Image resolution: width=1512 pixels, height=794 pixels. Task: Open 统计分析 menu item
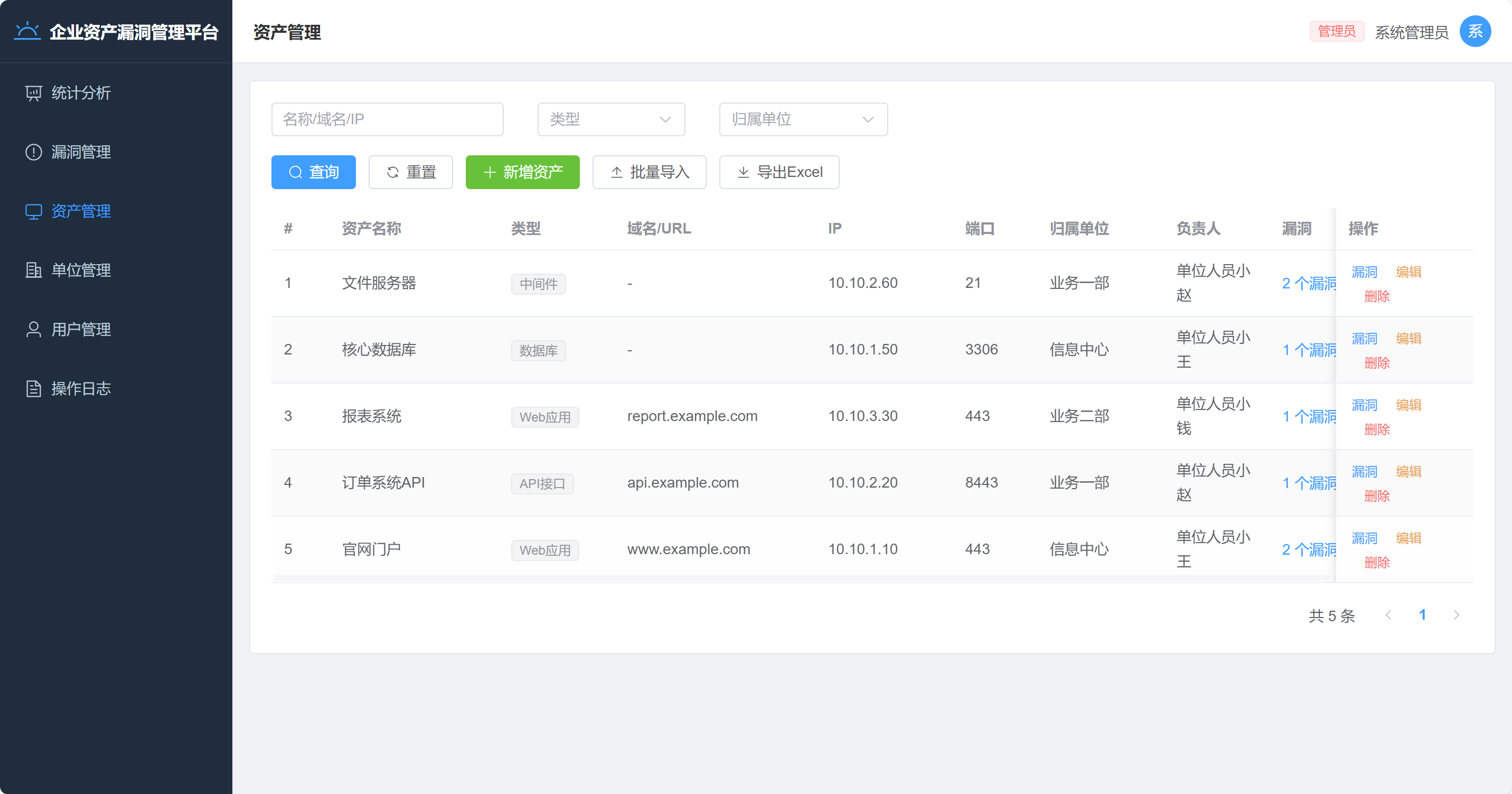[x=116, y=93]
